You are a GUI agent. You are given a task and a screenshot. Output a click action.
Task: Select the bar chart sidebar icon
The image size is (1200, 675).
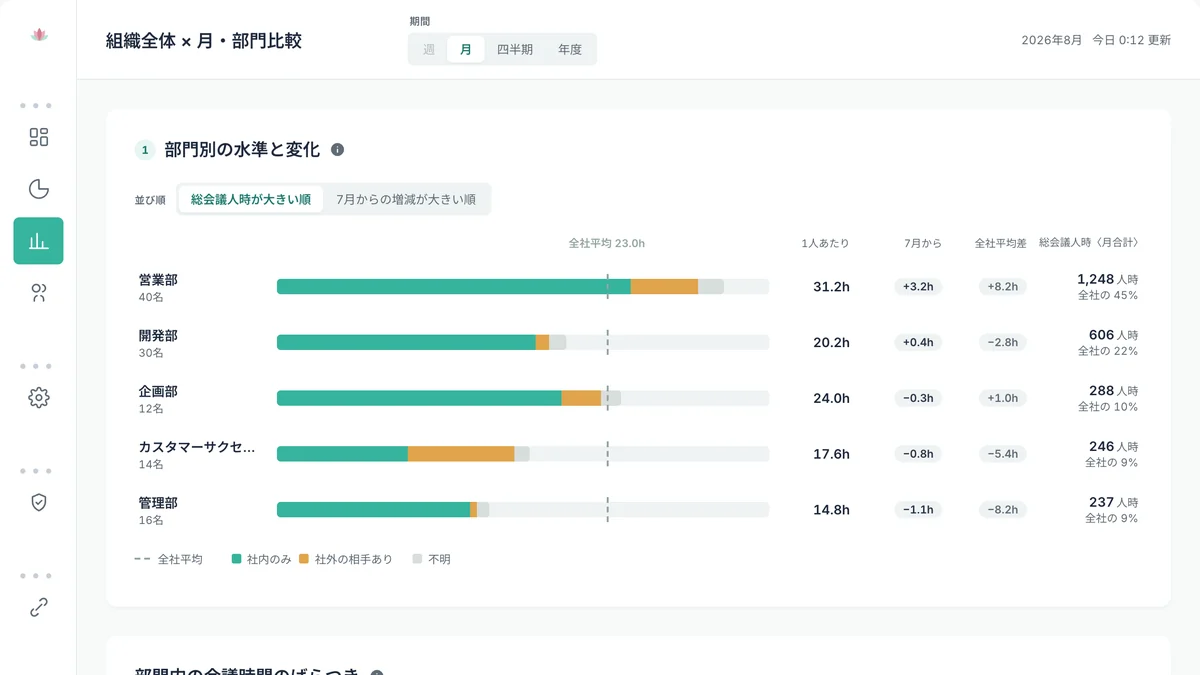pos(38,241)
